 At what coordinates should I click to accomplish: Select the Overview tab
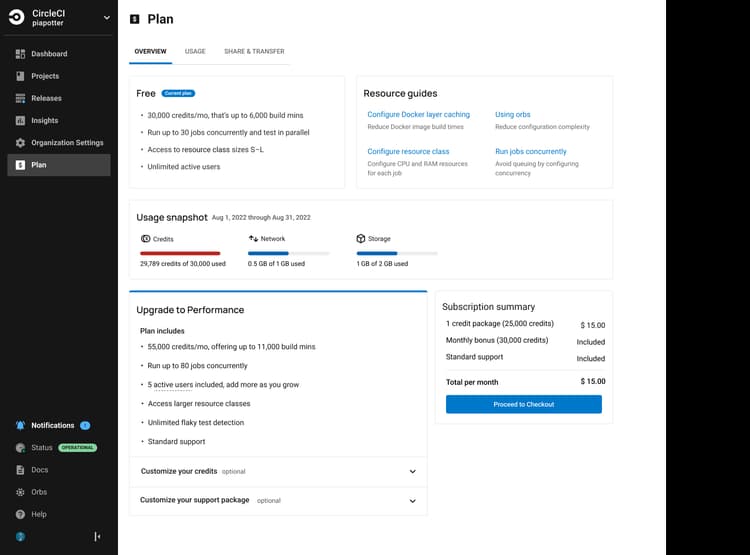(x=150, y=52)
